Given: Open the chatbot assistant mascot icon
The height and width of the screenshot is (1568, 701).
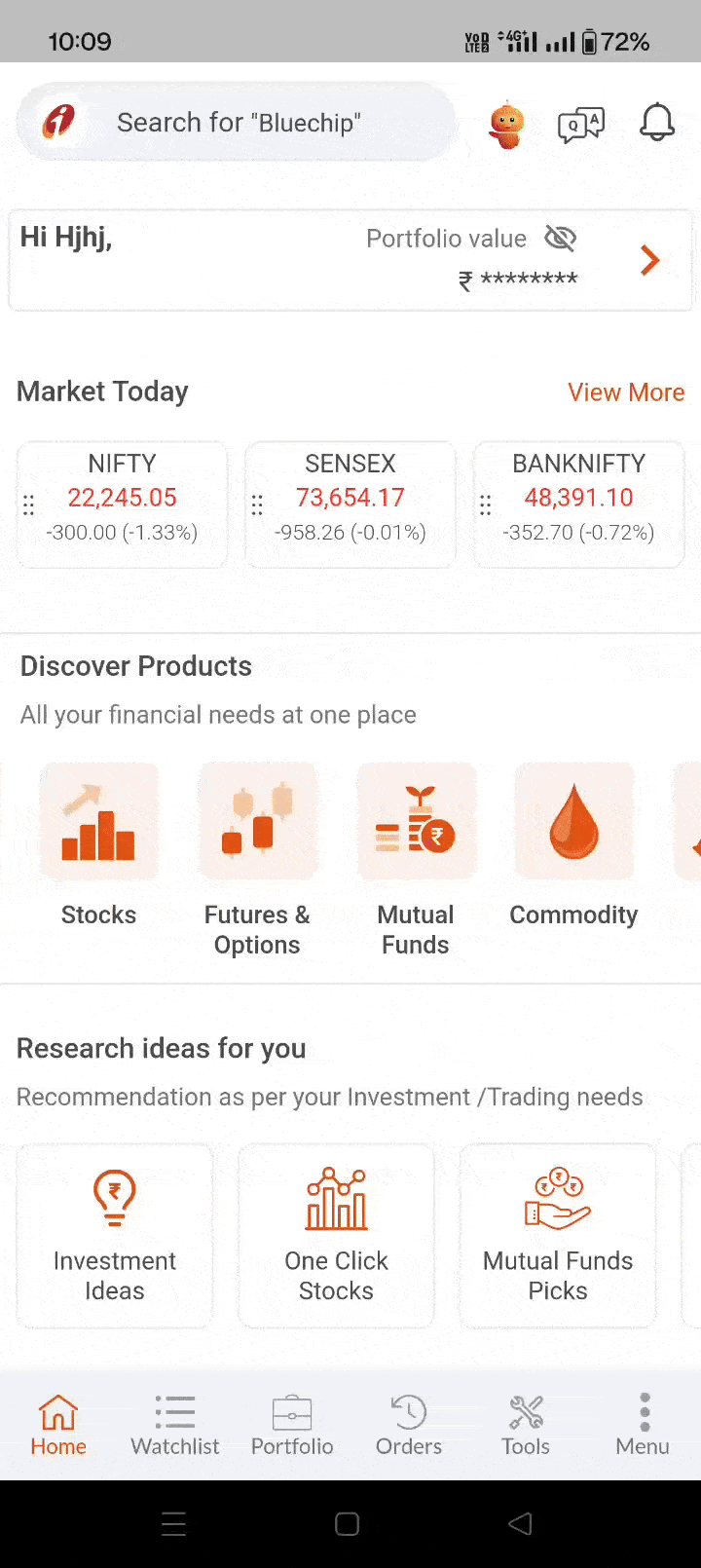Looking at the screenshot, I should coord(506,125).
